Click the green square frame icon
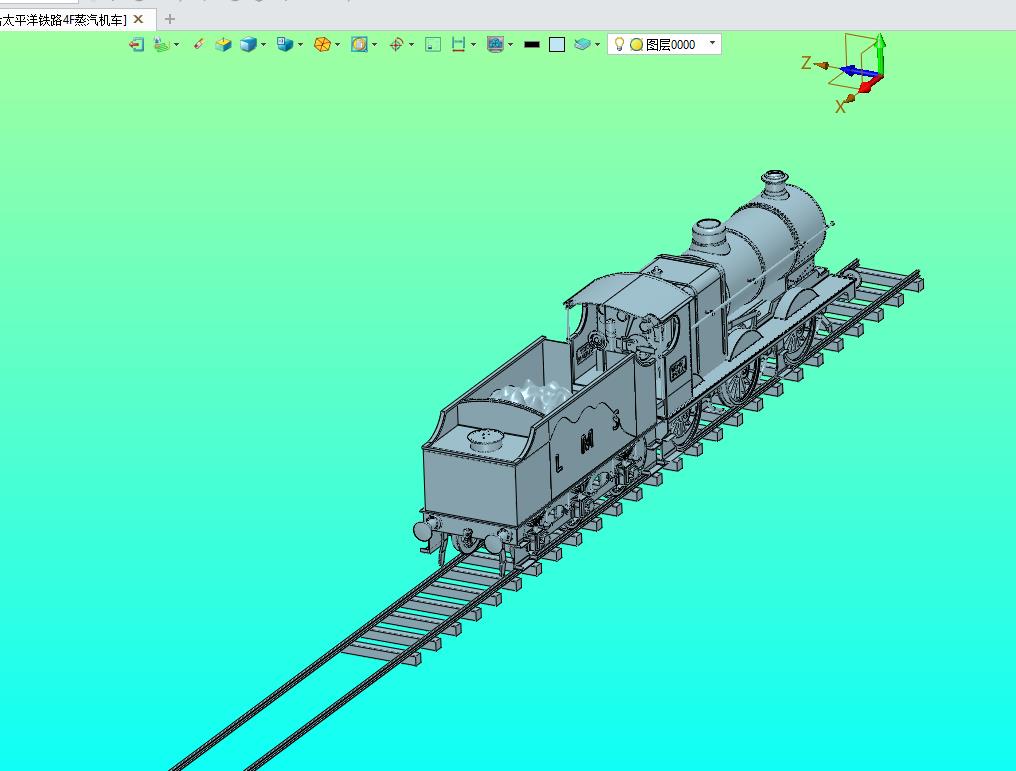1016x771 pixels. click(x=433, y=44)
